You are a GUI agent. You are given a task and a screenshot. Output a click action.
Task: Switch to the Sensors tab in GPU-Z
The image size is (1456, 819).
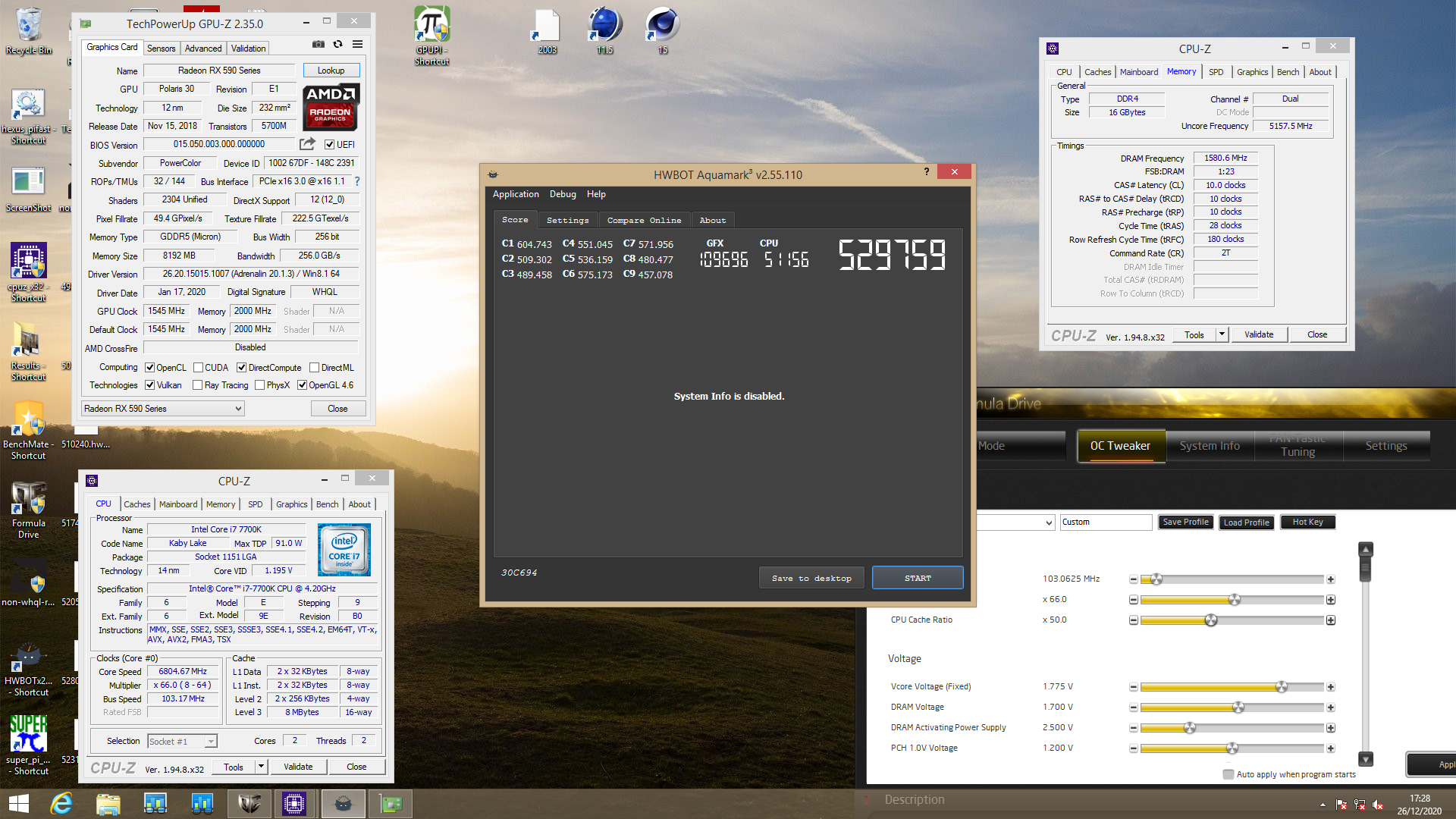(x=161, y=49)
